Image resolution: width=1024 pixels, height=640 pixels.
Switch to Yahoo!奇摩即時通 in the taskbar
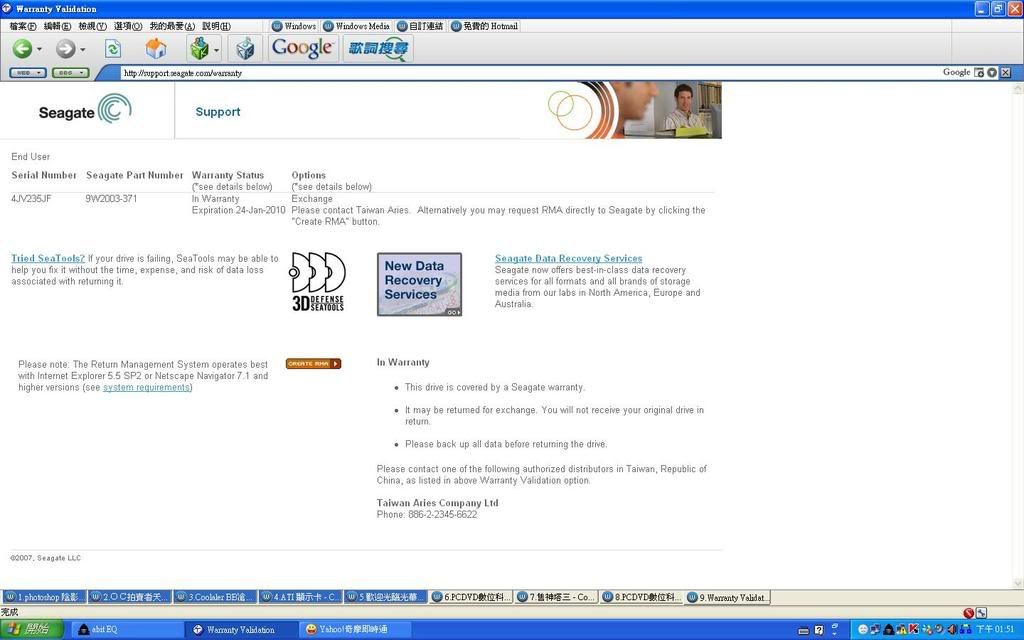356,630
